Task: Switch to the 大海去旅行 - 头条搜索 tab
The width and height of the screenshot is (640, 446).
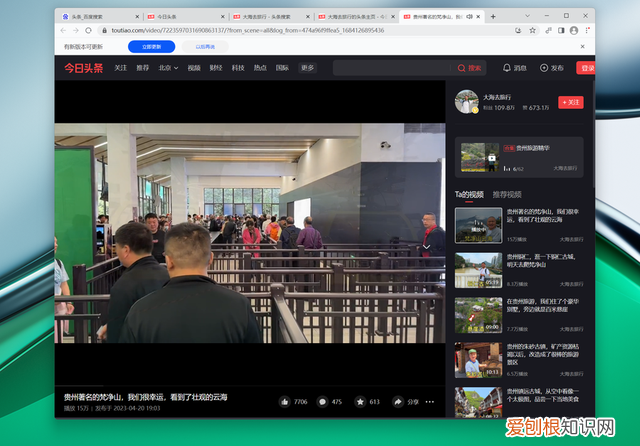Action: 269,17
